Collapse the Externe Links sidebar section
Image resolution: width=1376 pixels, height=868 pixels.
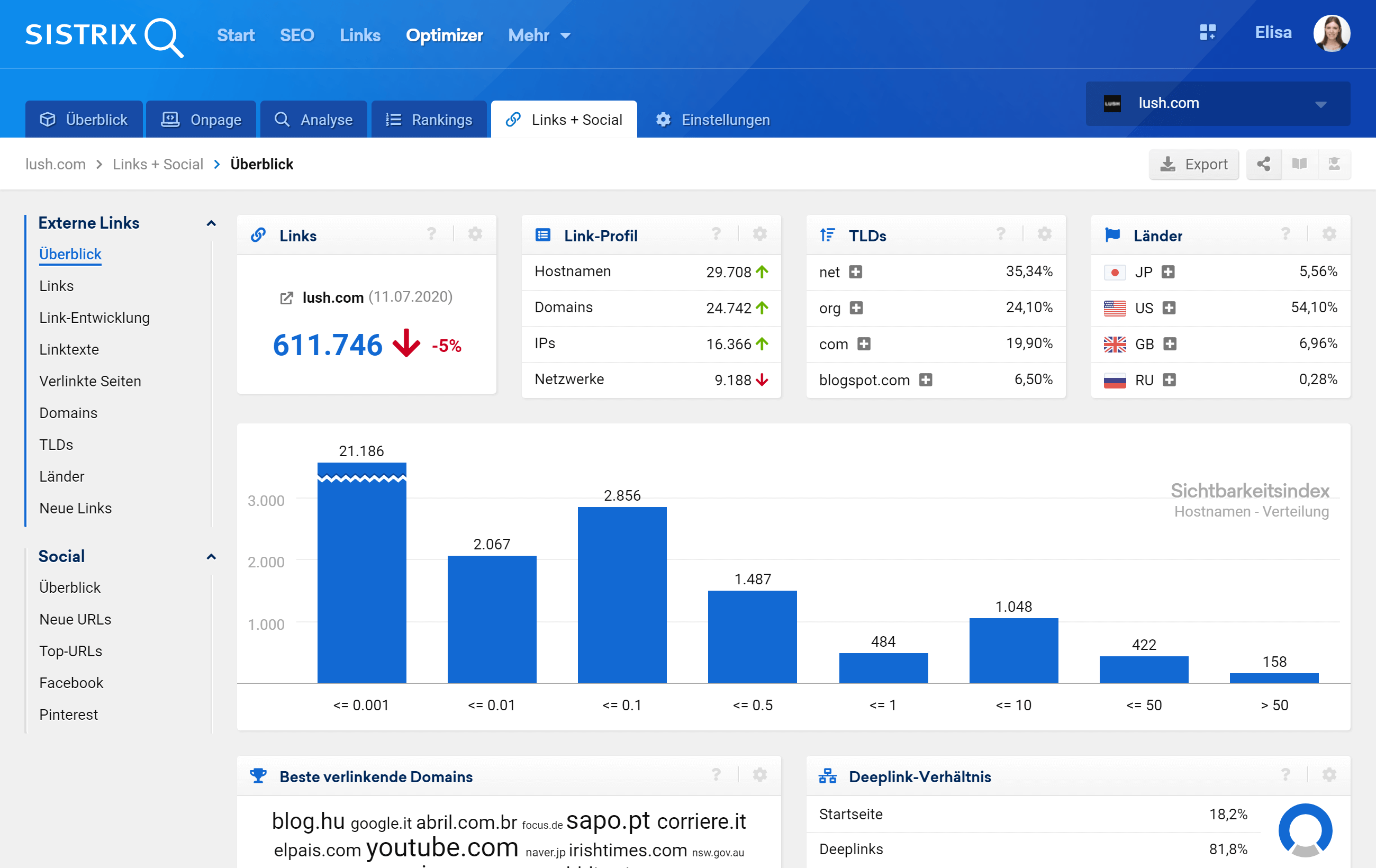point(211,223)
